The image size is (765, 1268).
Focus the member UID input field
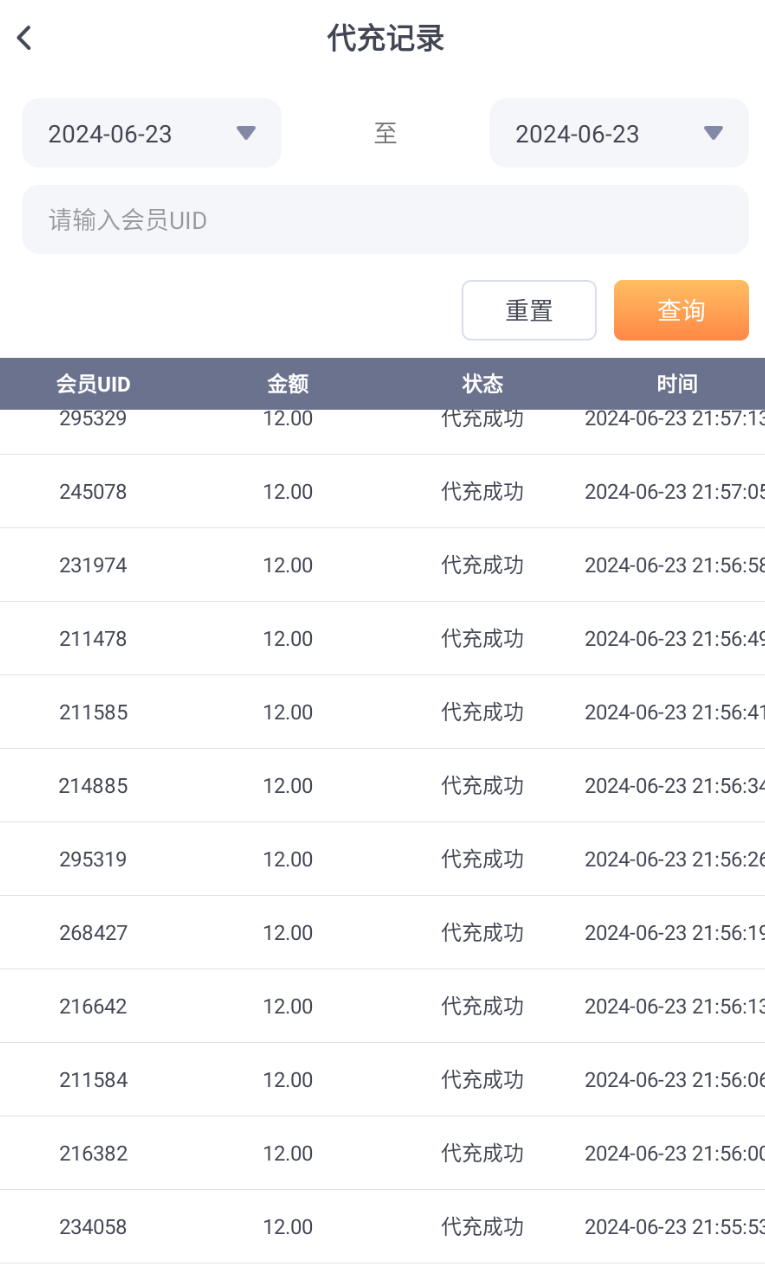click(x=385, y=220)
